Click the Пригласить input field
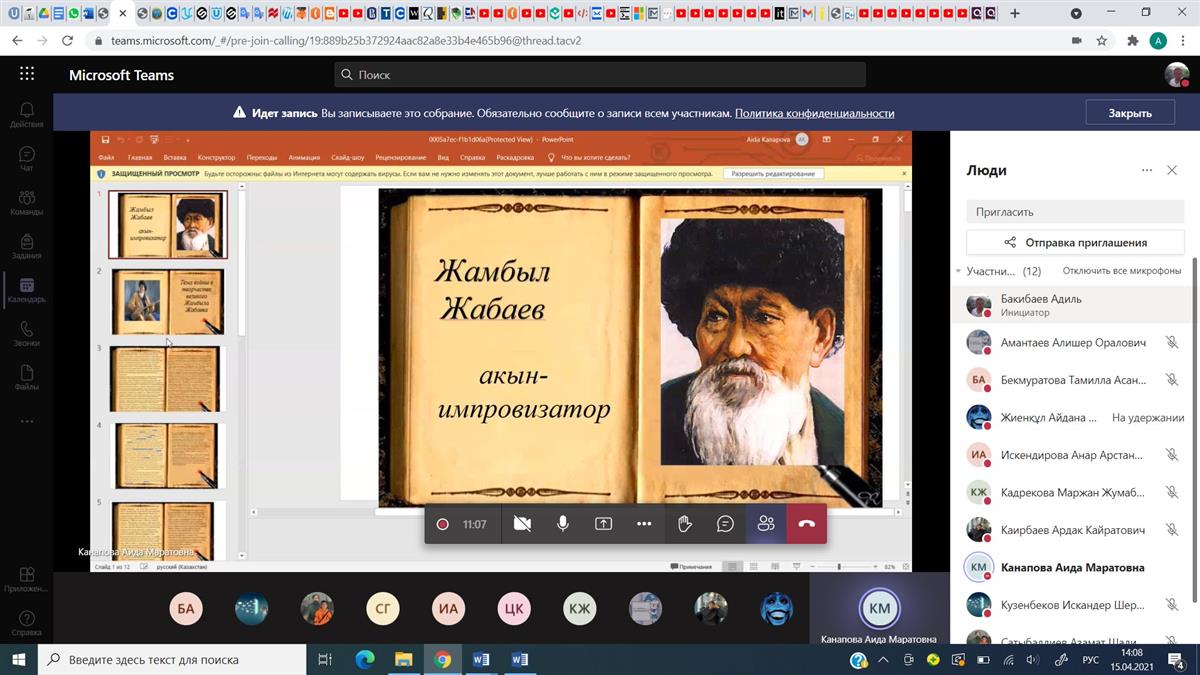The height and width of the screenshot is (675, 1200). tap(1075, 212)
